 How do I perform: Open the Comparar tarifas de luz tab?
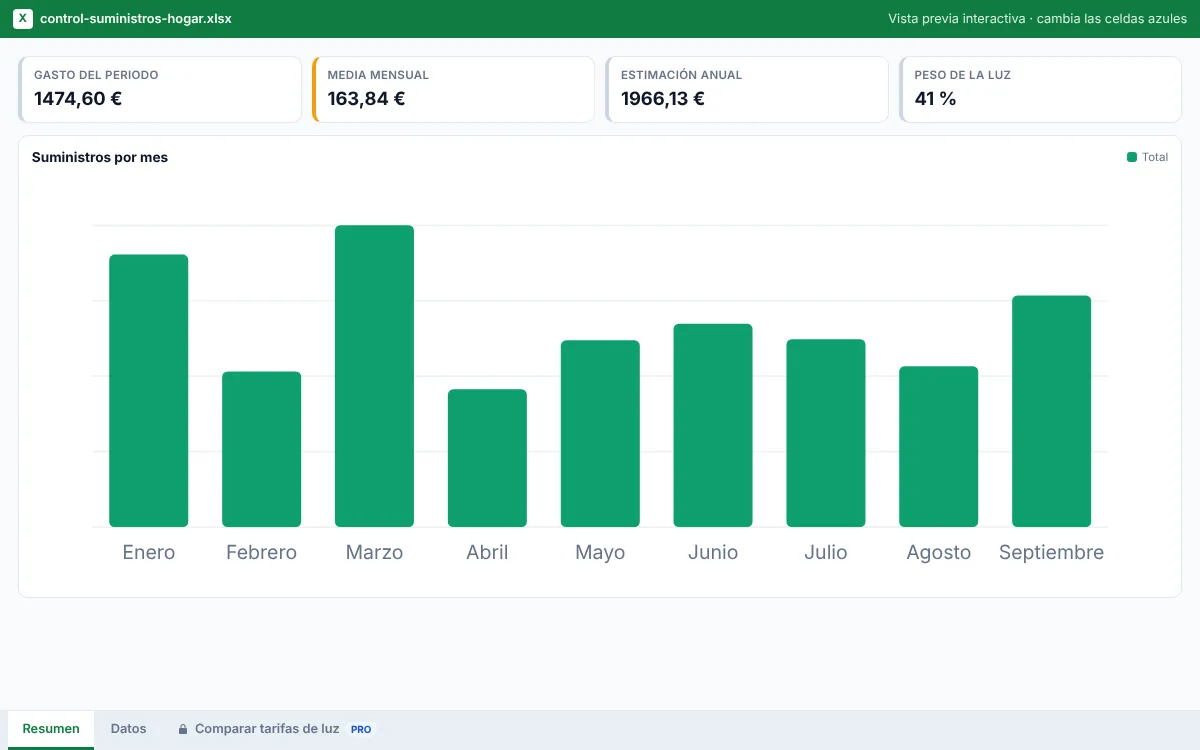[274, 729]
